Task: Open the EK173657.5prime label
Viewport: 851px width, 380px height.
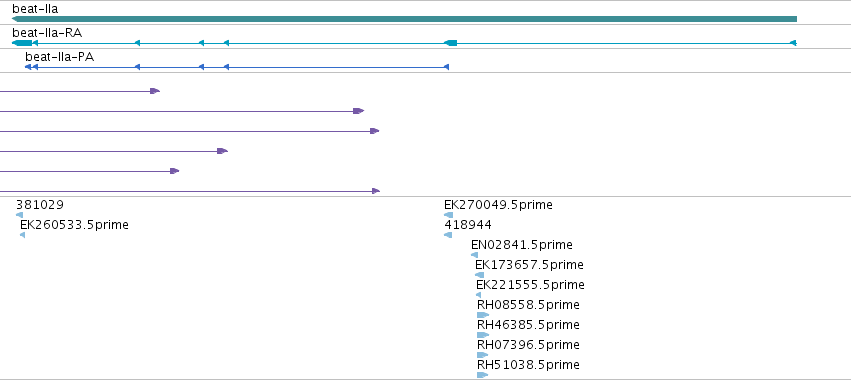Action: (529, 265)
